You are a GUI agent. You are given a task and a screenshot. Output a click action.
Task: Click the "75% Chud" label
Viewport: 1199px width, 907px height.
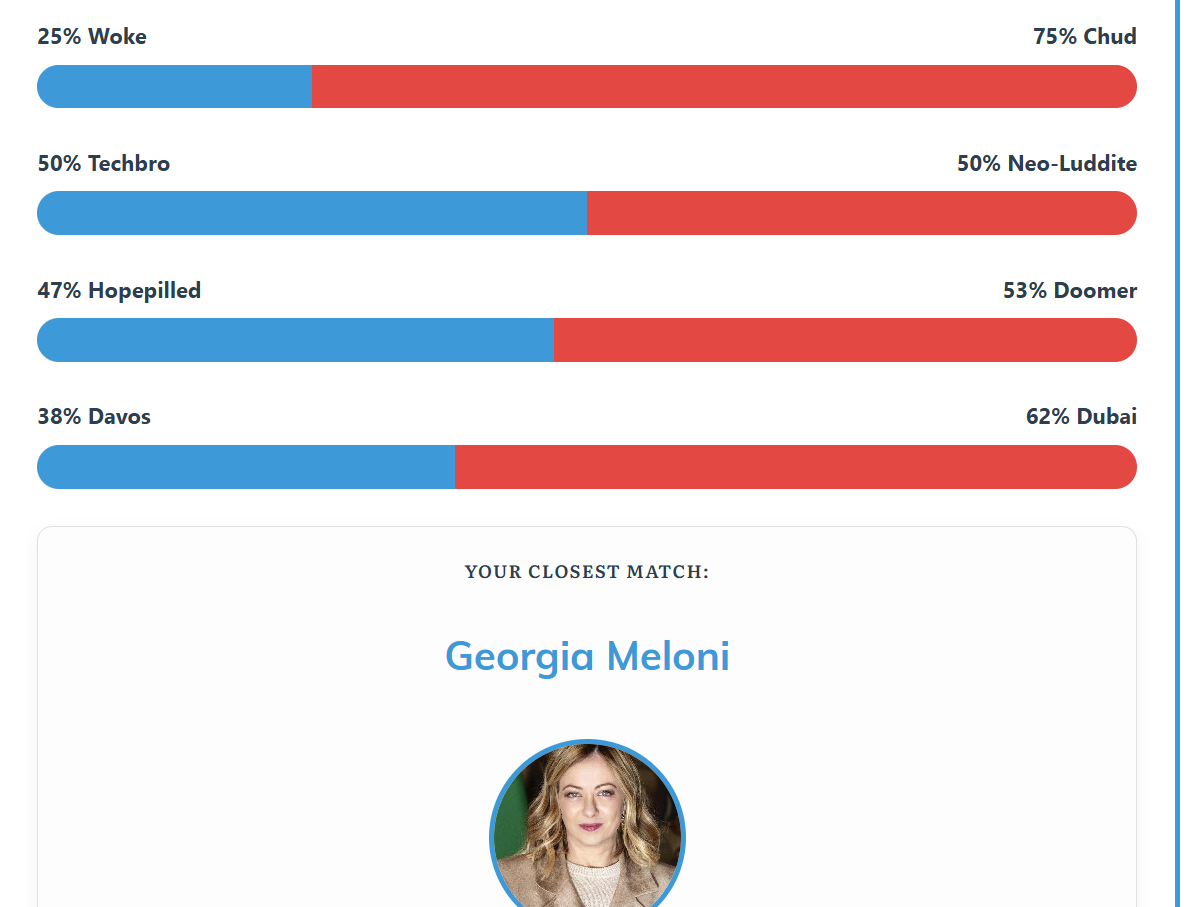pos(1084,37)
